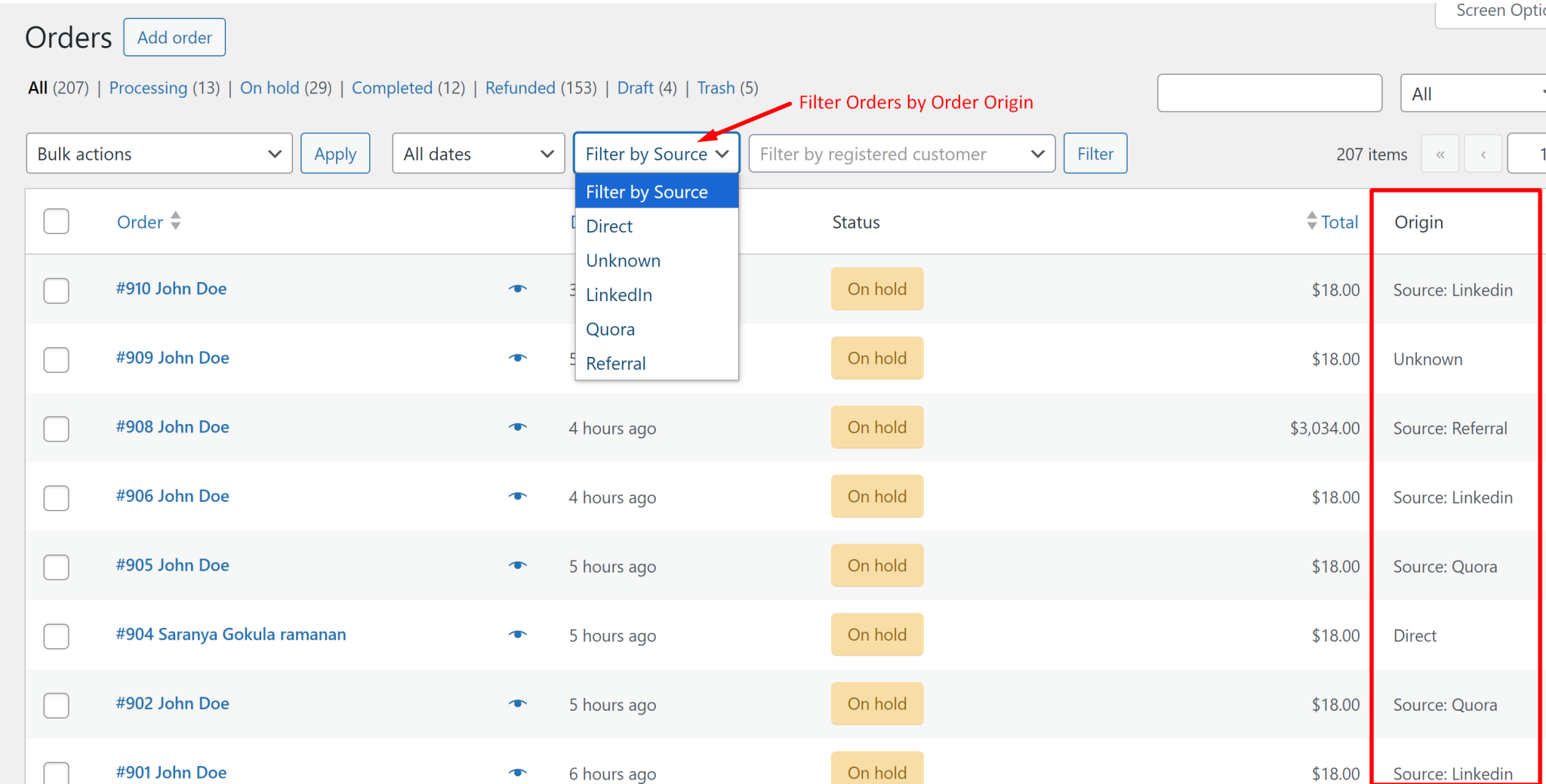Sort orders with the Order column sort arrows

pos(174,221)
